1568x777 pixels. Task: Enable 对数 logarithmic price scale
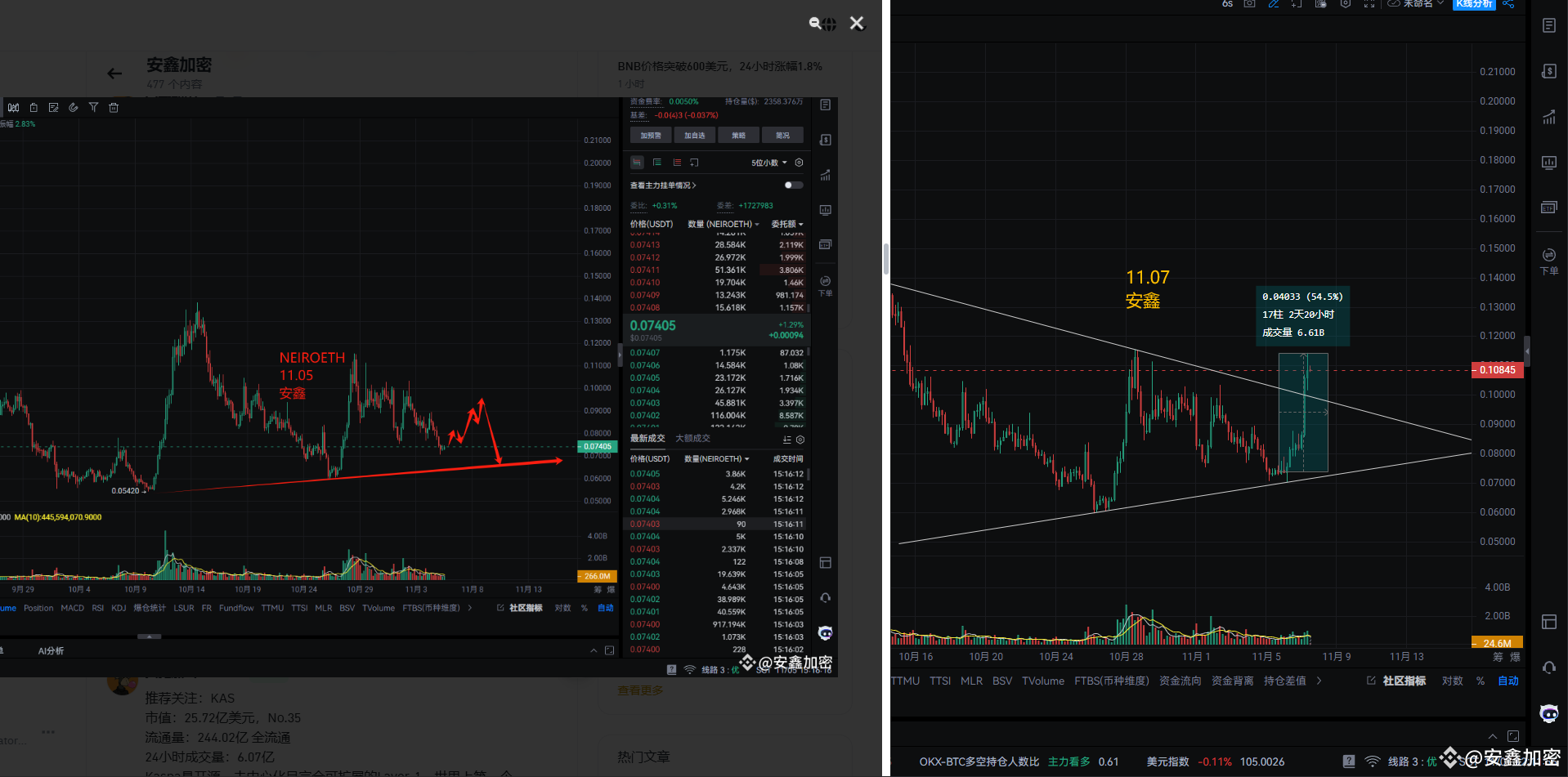point(562,608)
